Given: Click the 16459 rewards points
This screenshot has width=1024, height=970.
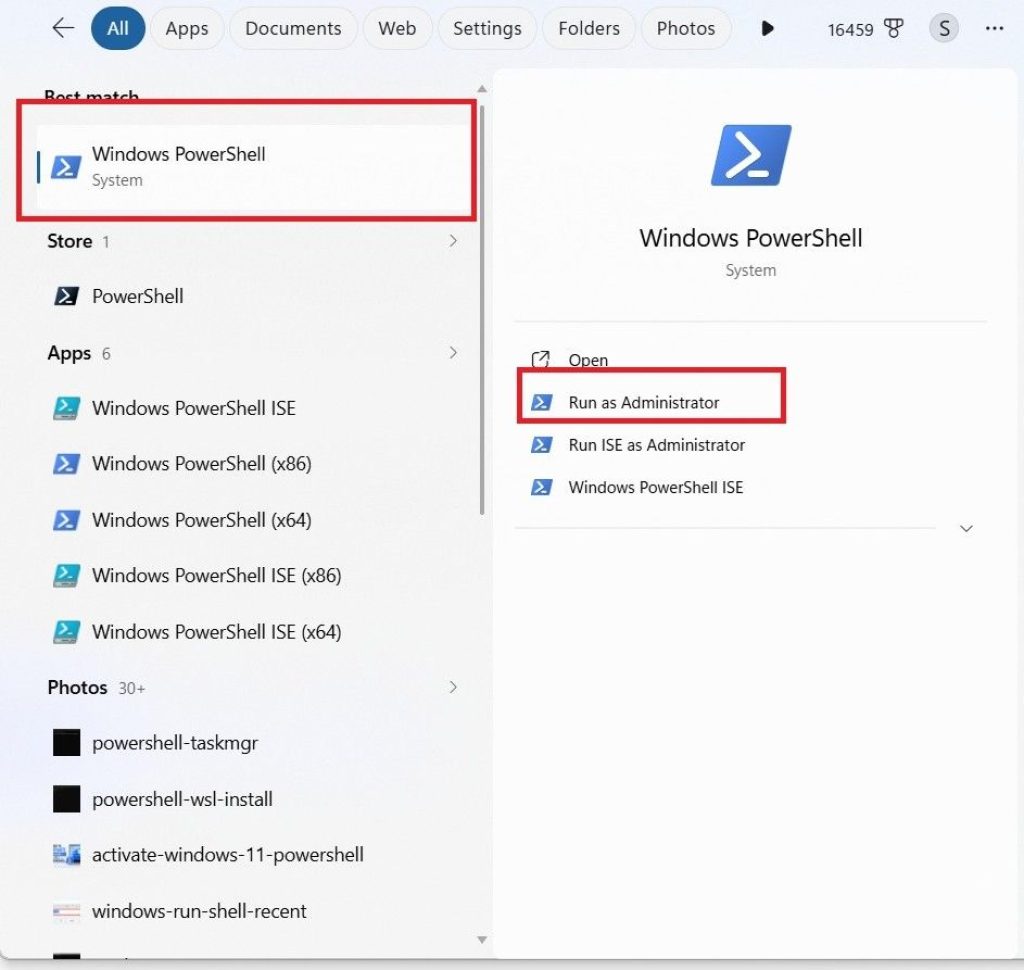Looking at the screenshot, I should (850, 29).
